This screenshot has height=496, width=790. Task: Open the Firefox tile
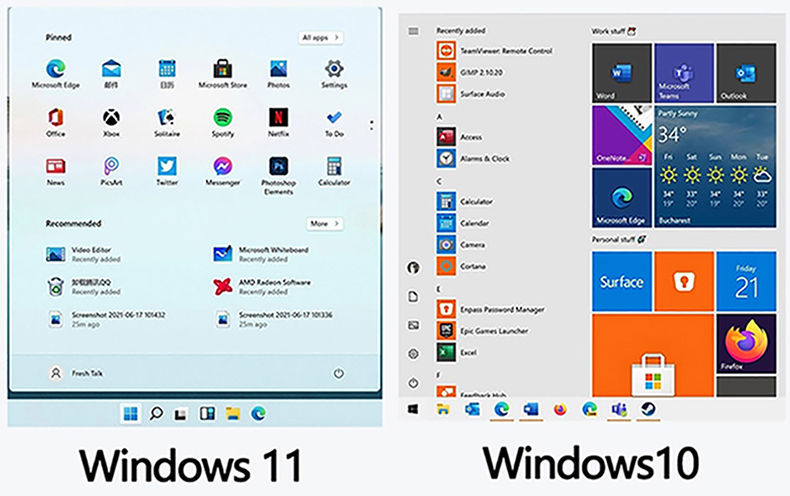coord(746,344)
